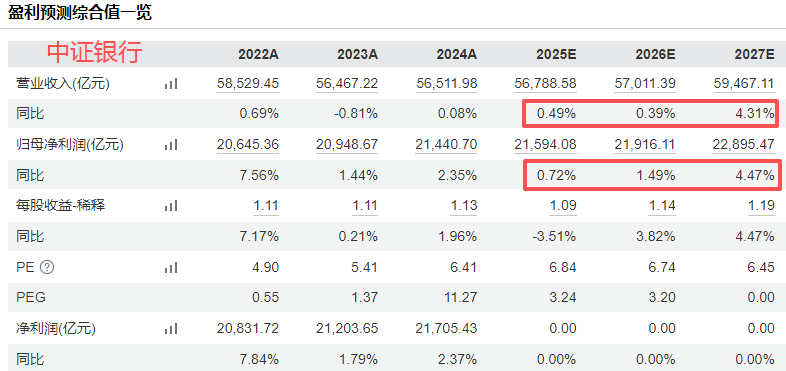Open 2023A revenue value 56,467.22
The height and width of the screenshot is (371, 786).
click(347, 84)
